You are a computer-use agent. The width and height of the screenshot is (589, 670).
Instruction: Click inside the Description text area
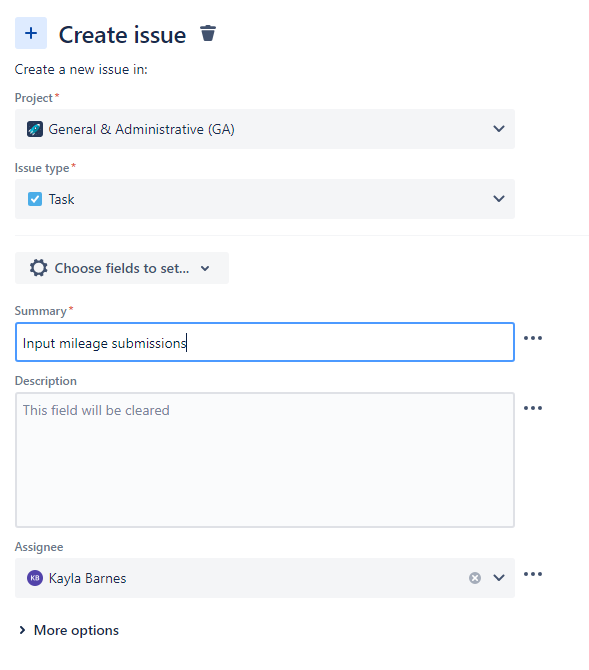click(x=265, y=460)
